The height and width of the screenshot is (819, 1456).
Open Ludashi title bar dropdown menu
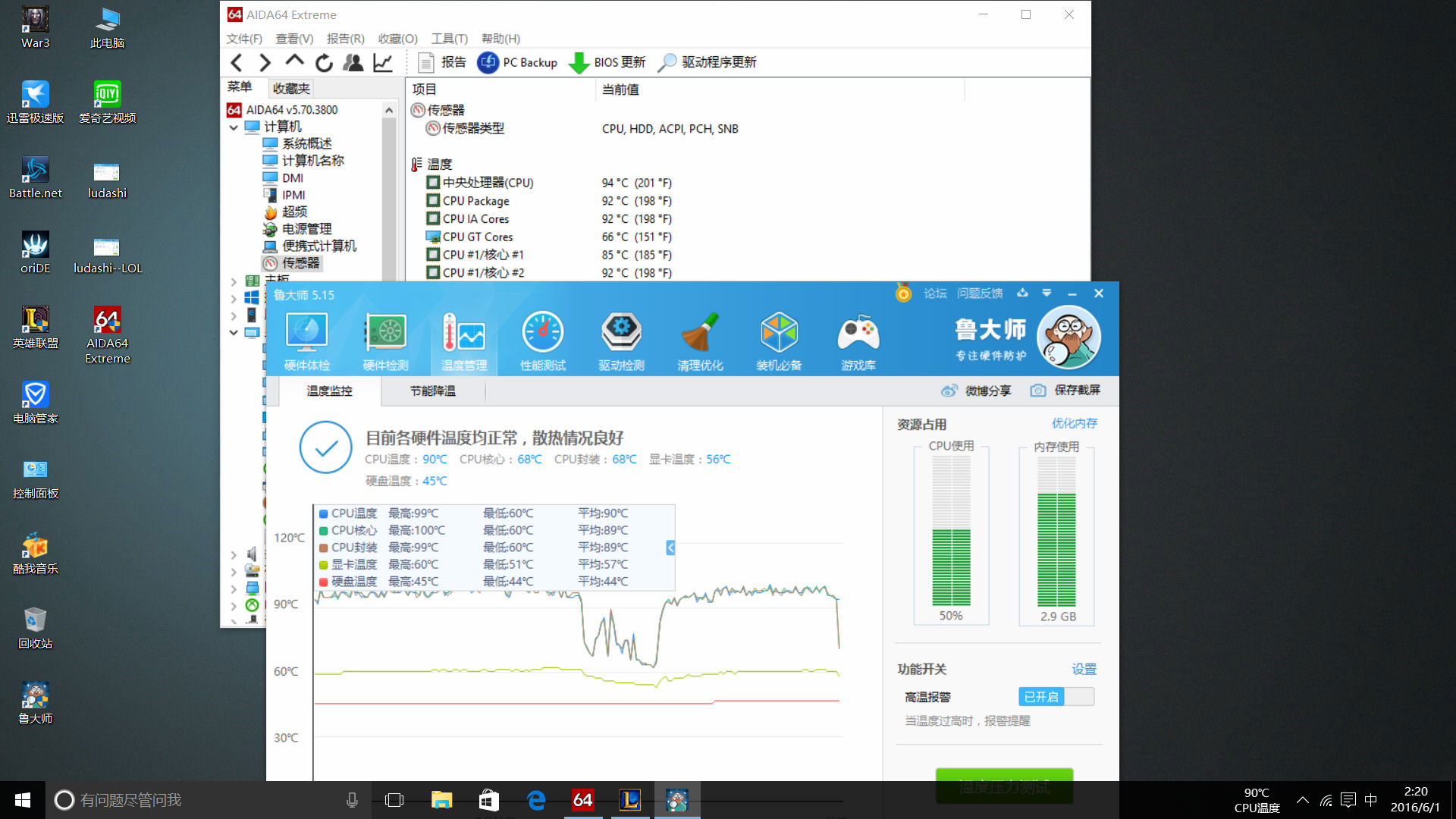(1046, 293)
